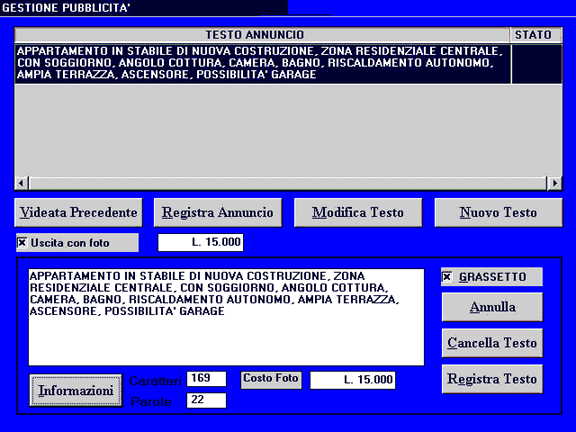Click the Registra Annuncio button
This screenshot has width=576, height=432.
pyautogui.click(x=218, y=212)
